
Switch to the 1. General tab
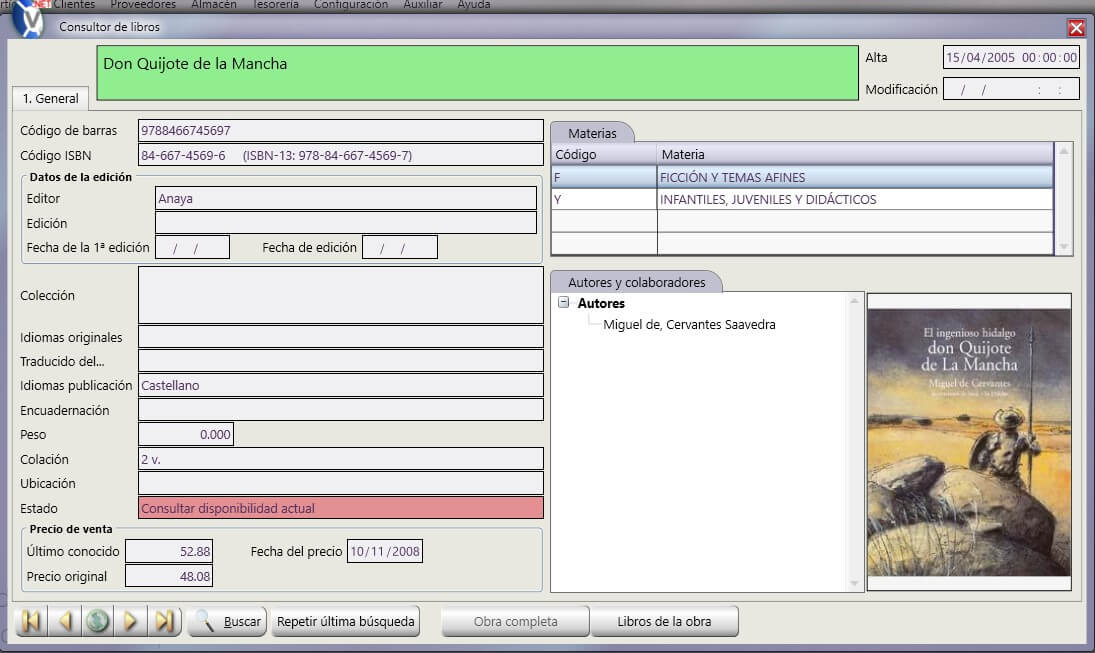click(x=50, y=99)
